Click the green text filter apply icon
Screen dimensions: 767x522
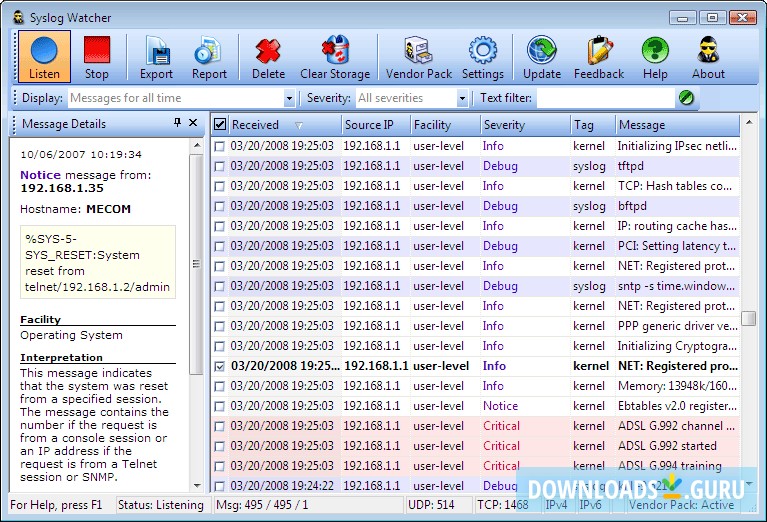click(x=686, y=98)
